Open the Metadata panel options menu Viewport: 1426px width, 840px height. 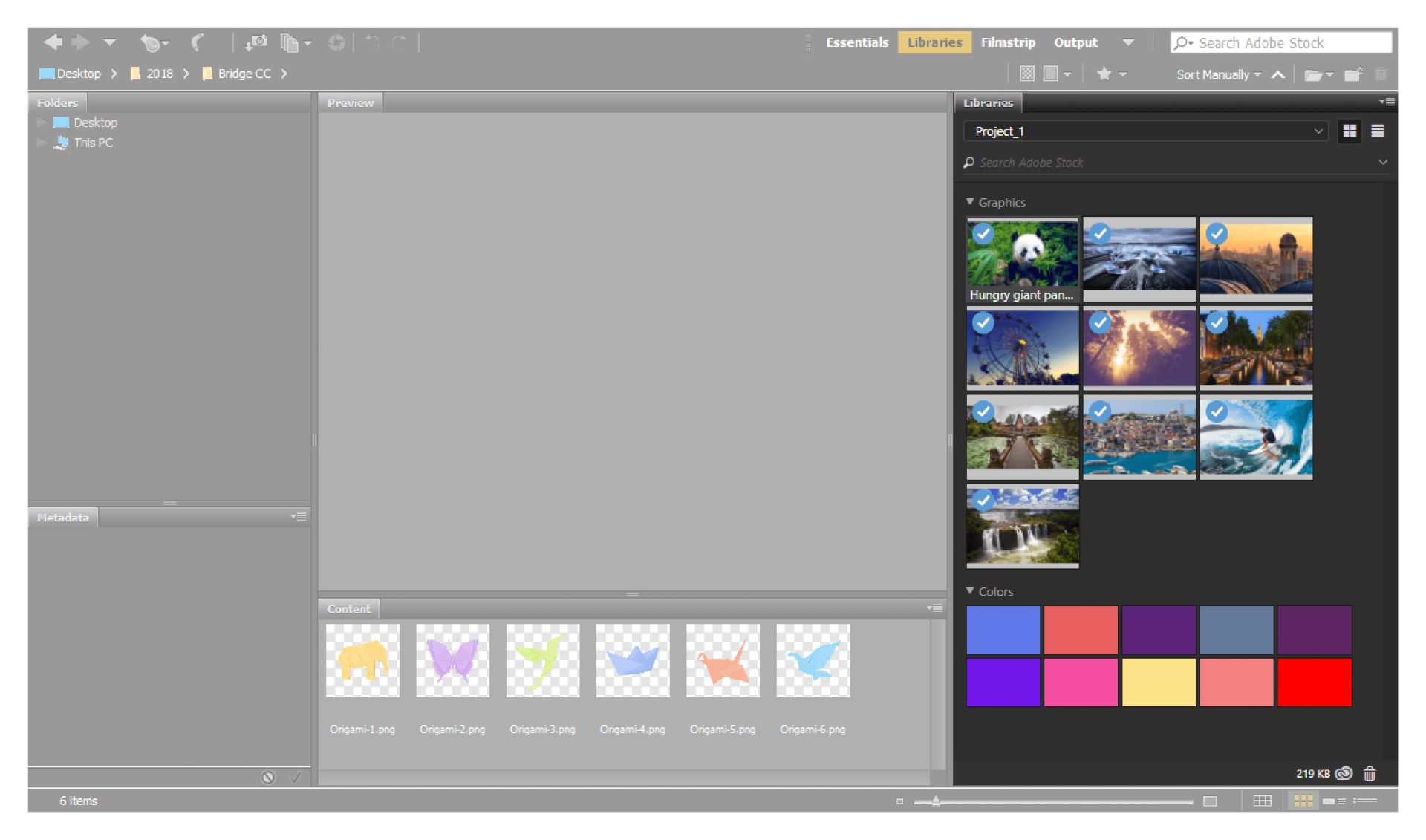coord(299,516)
